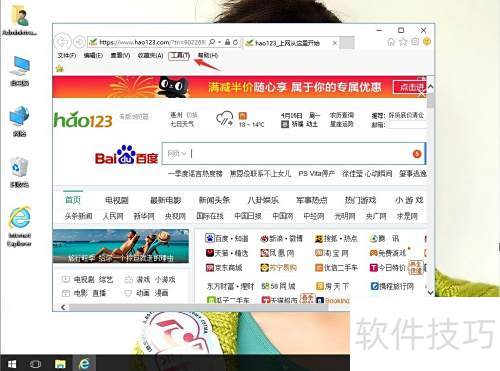
Task: Open favorites star icon at top right
Action: coord(403,42)
